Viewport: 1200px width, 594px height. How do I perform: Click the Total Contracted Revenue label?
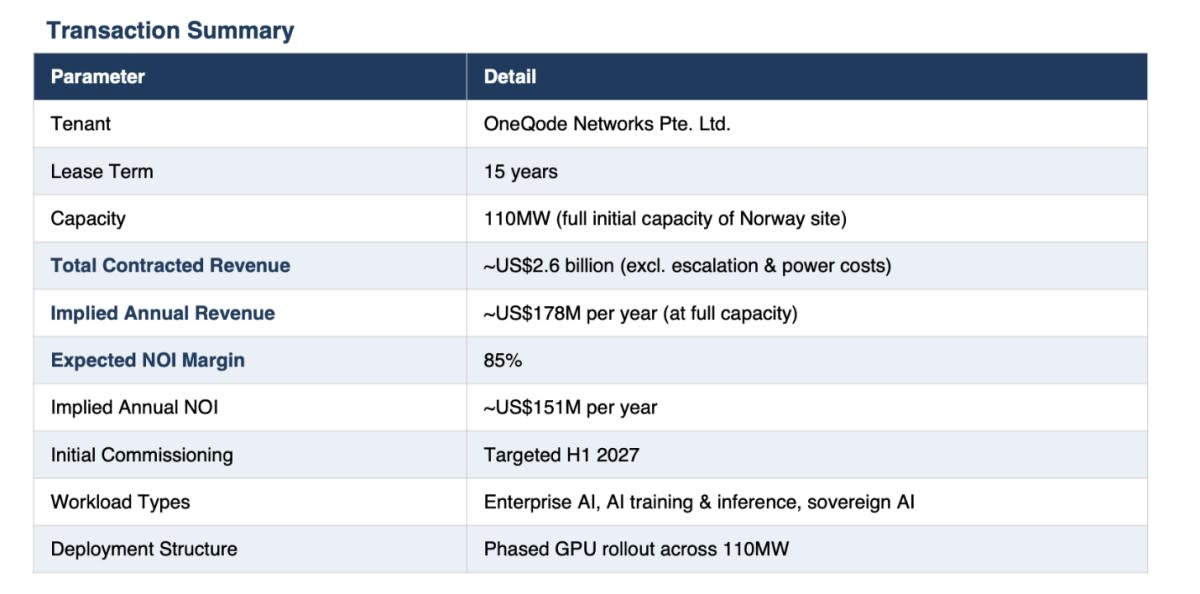170,265
